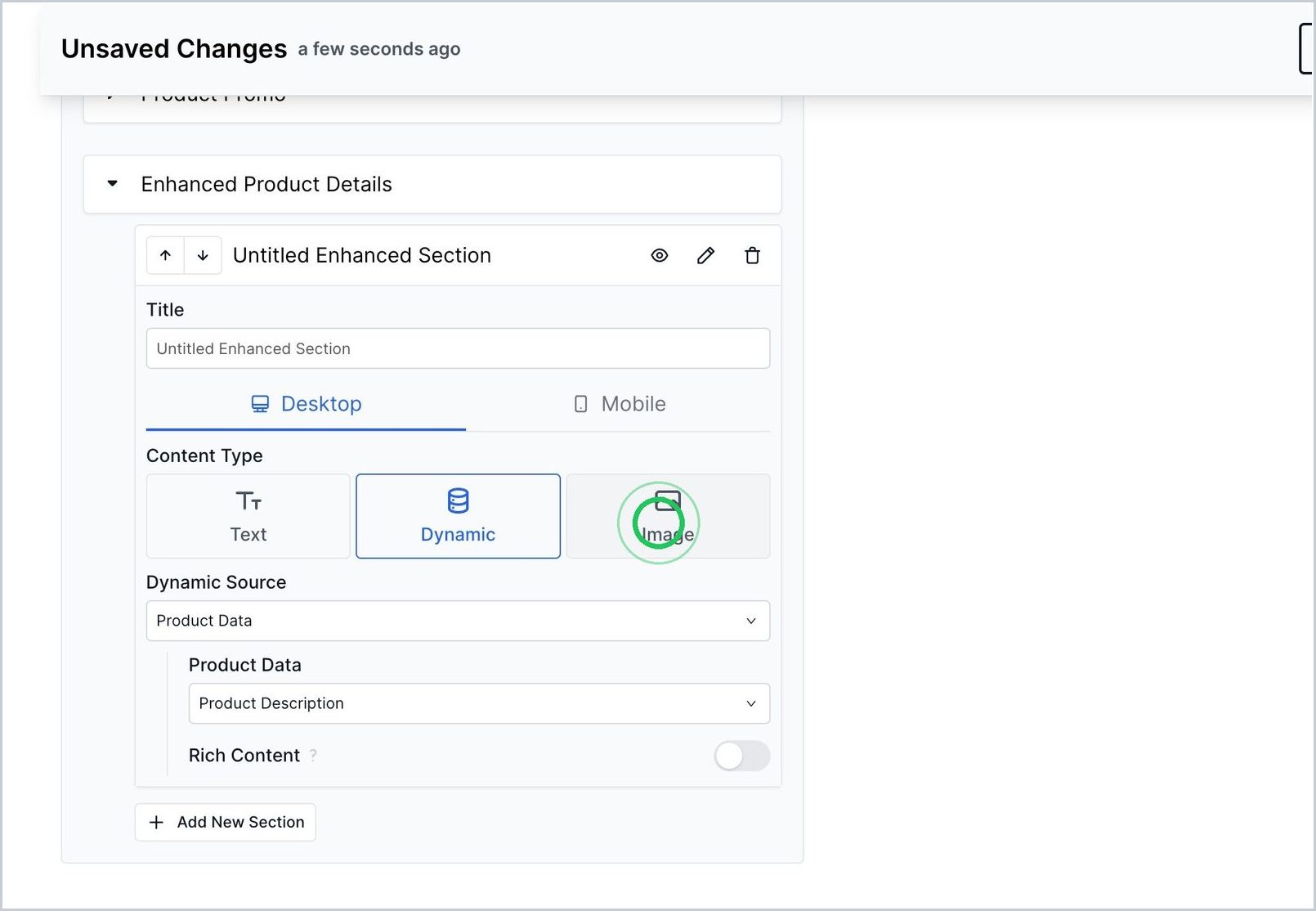Switch to the Desktop tab
This screenshot has height=911, width=1316.
pyautogui.click(x=306, y=404)
